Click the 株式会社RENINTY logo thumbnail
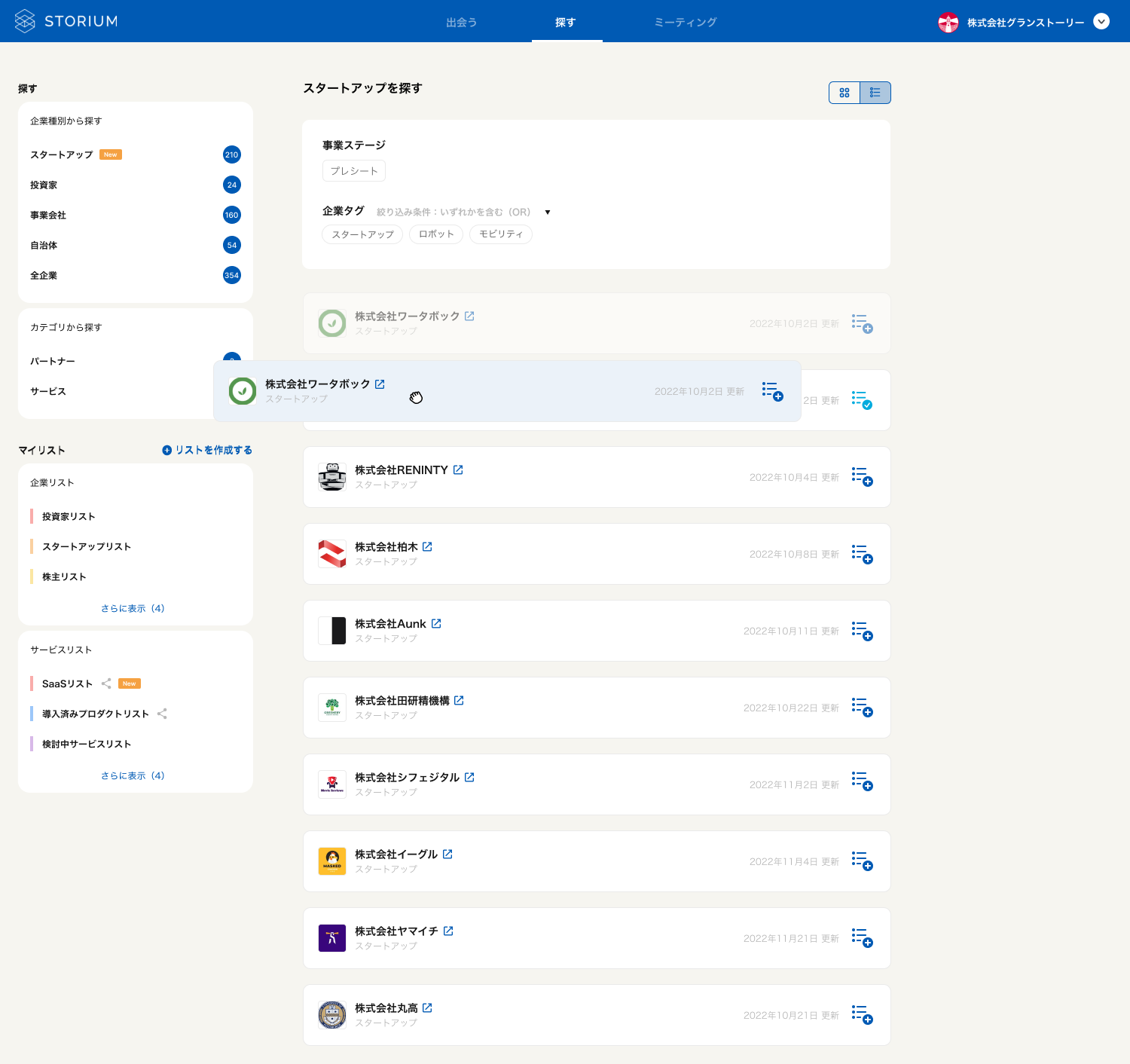1130x1064 pixels. point(332,477)
